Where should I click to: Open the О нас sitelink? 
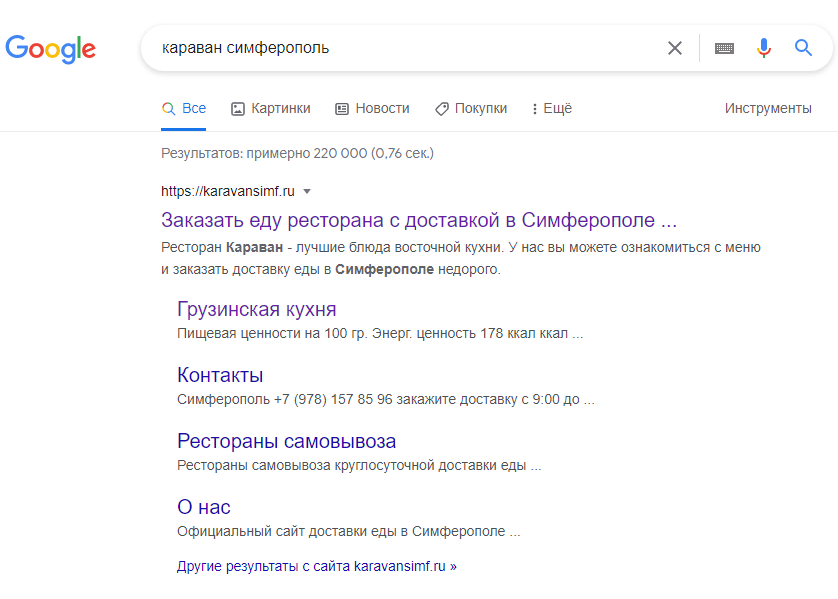[x=204, y=507]
